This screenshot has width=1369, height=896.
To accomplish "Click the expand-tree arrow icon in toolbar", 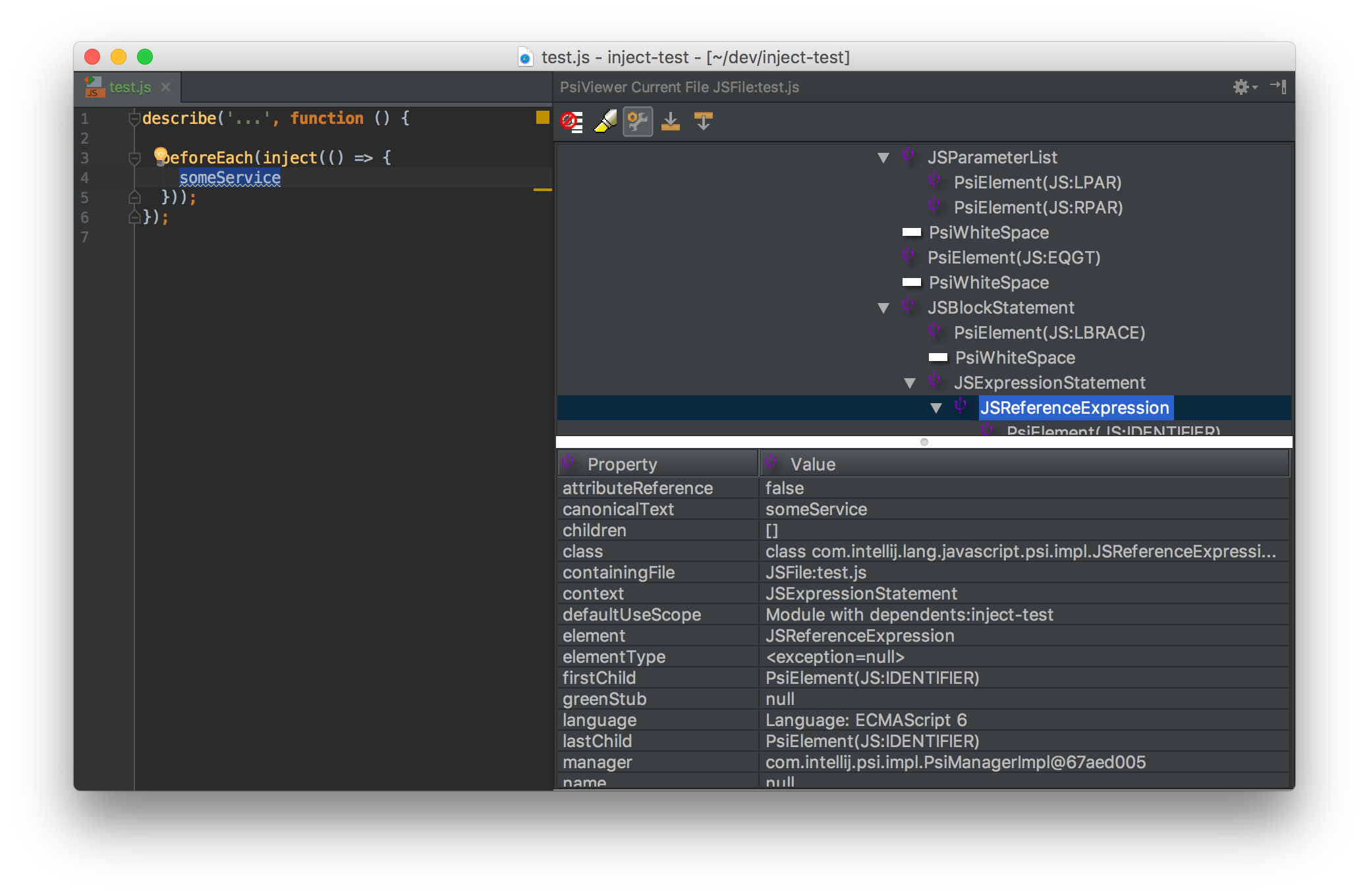I will click(702, 121).
